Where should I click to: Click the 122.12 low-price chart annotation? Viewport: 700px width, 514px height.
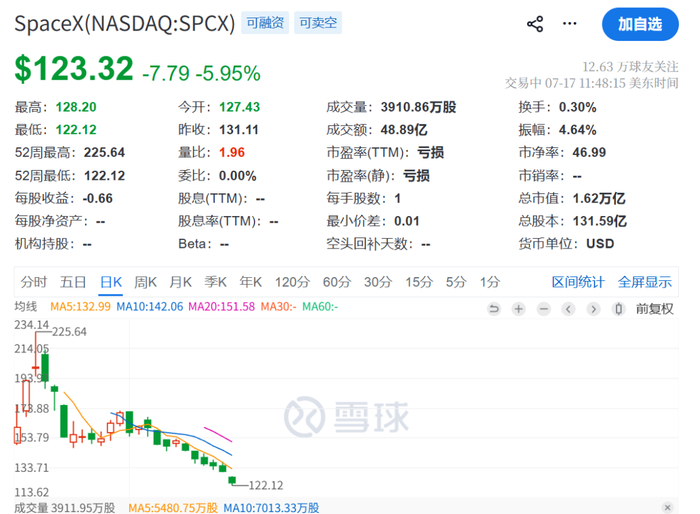(266, 485)
